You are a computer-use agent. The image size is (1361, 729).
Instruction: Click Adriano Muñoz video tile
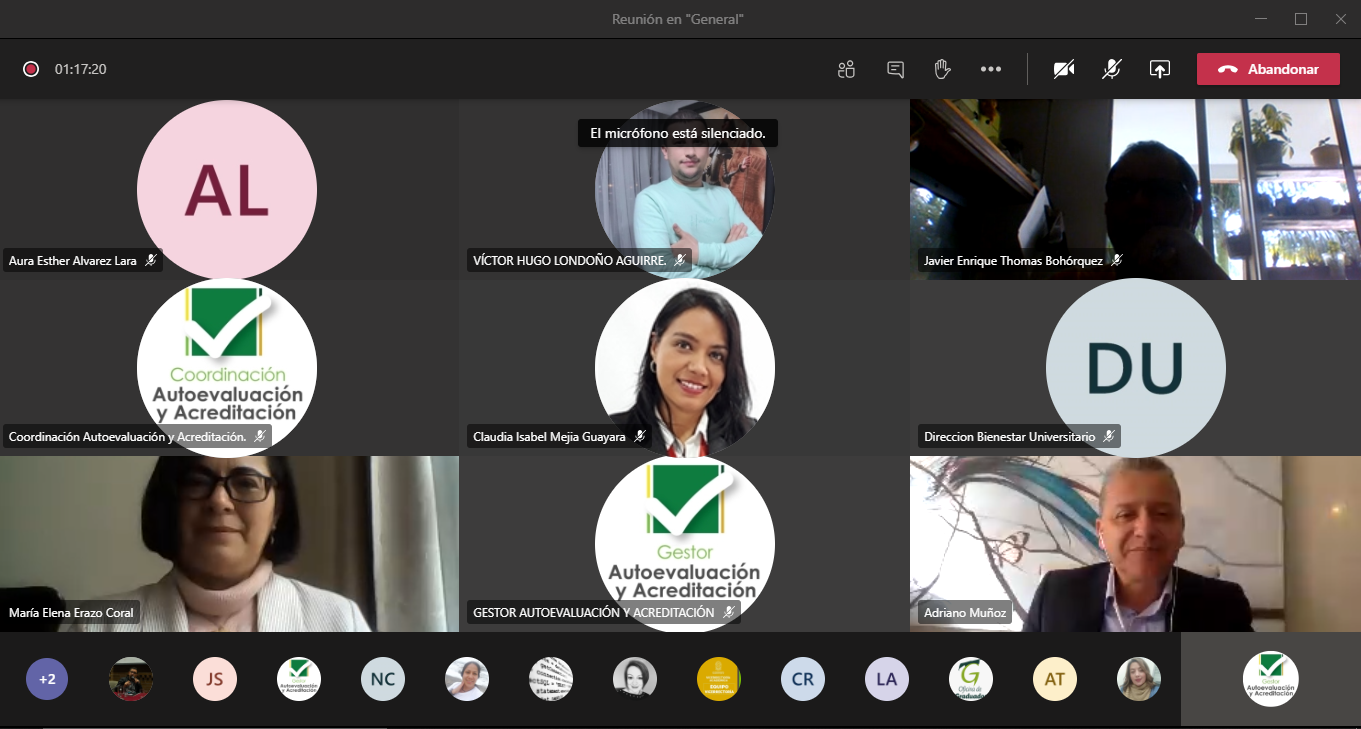point(1135,544)
